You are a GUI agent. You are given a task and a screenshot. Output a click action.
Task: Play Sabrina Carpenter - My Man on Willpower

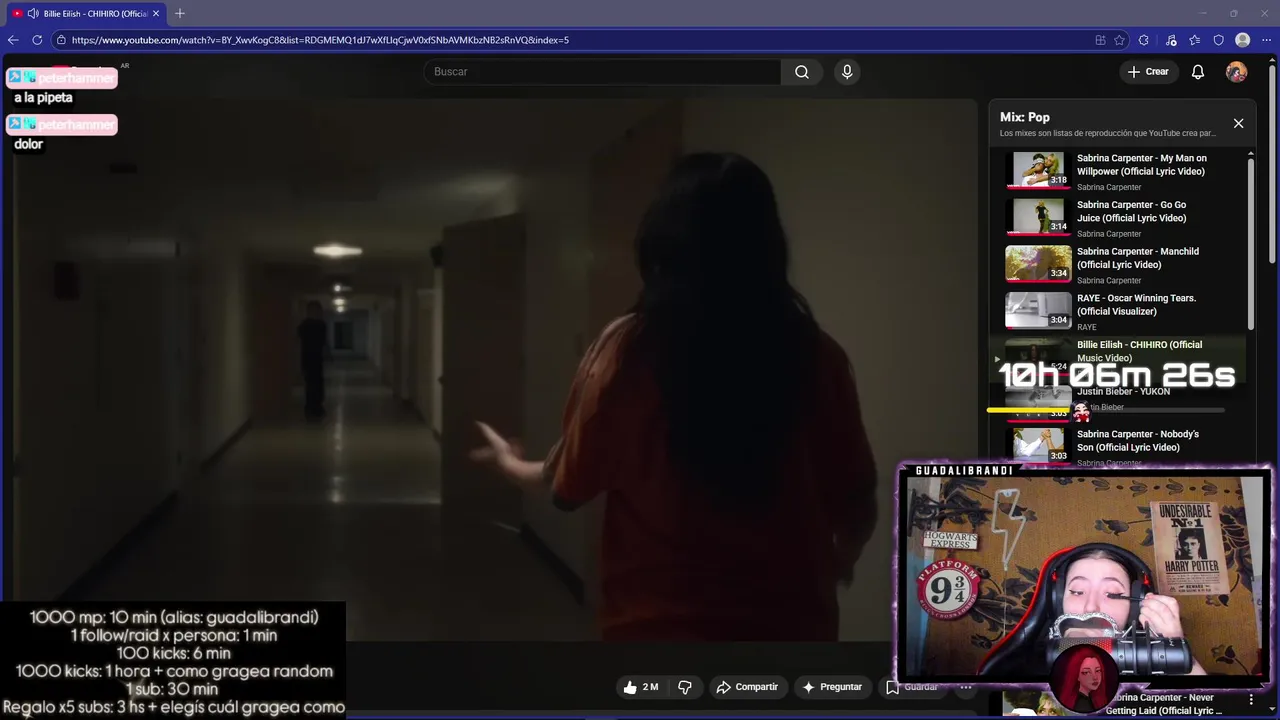coord(1142,164)
